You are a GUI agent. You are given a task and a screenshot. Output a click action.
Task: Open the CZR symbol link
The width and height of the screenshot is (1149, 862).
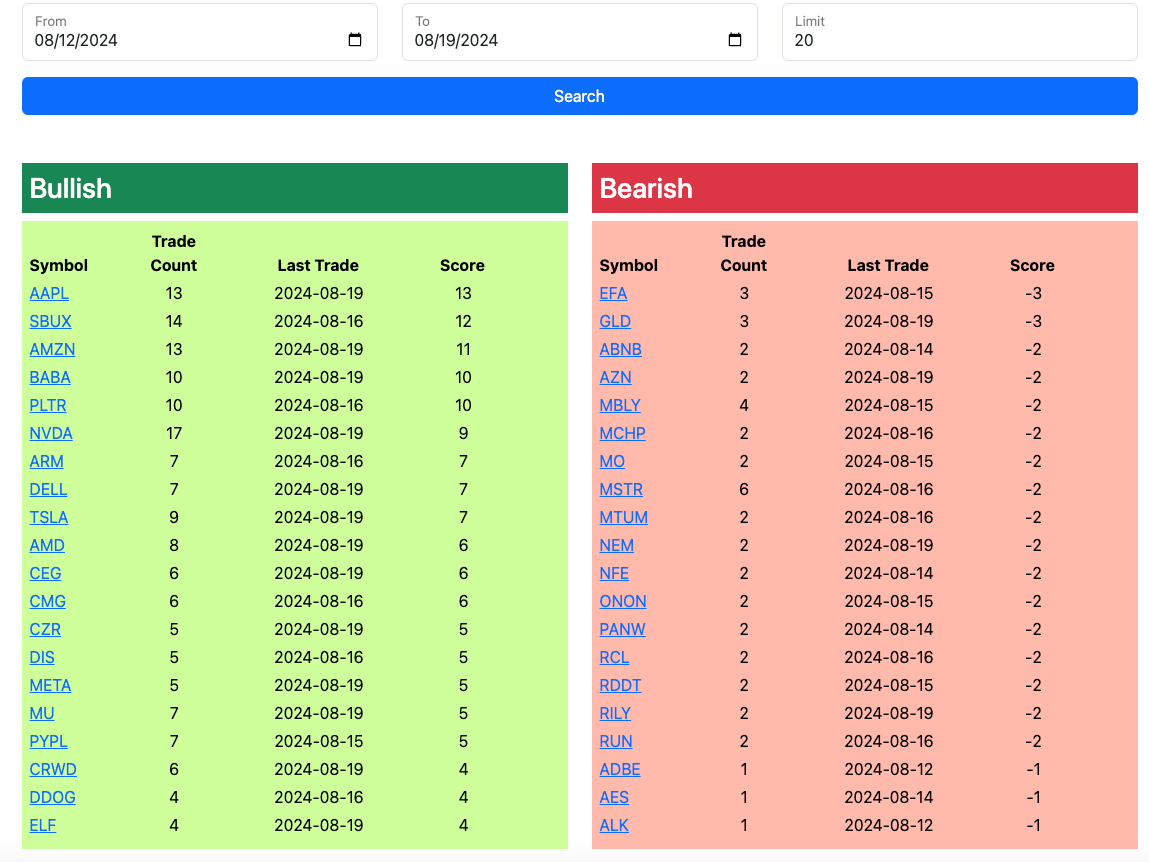45,629
